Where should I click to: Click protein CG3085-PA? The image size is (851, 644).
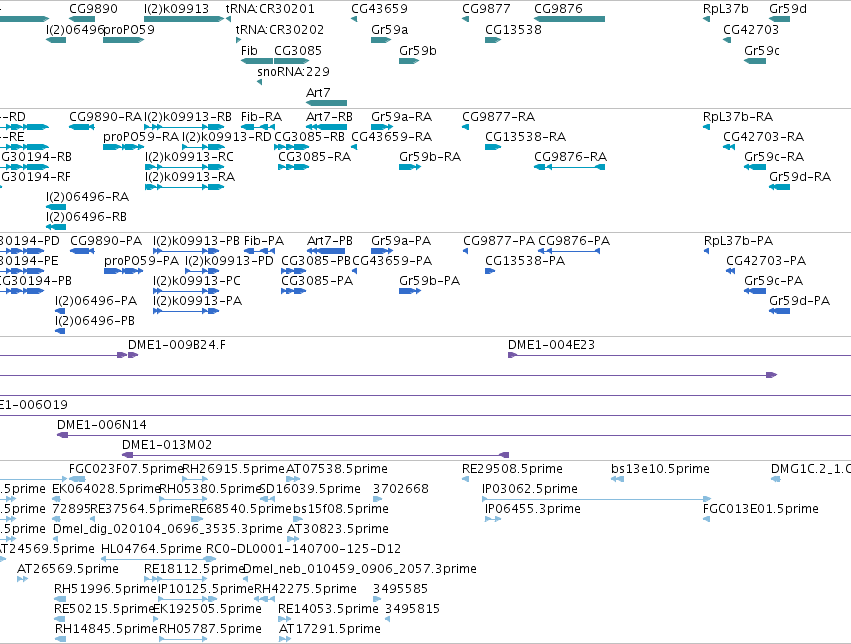pos(316,280)
